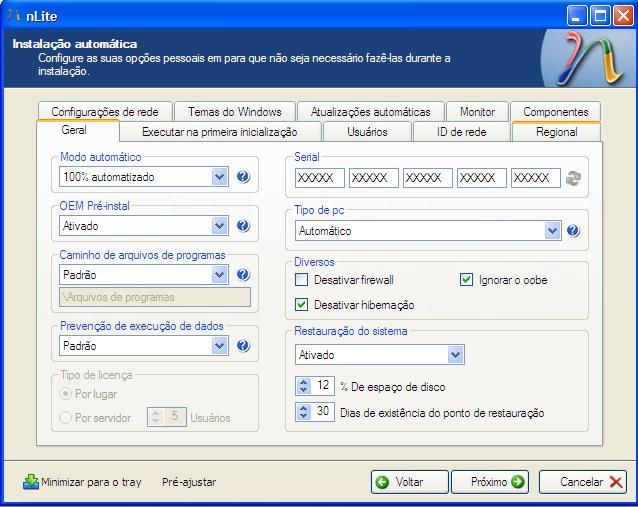Screen dimensions: 638x507
Task: Select the Por servidor radio option
Action: point(65,417)
